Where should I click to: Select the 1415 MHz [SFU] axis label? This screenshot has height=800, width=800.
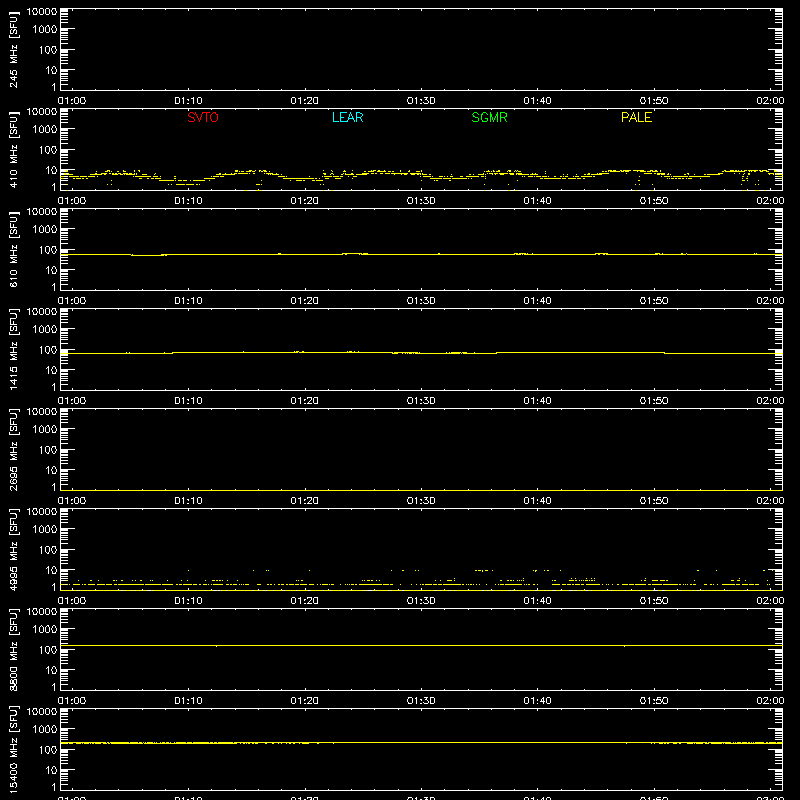coord(13,349)
